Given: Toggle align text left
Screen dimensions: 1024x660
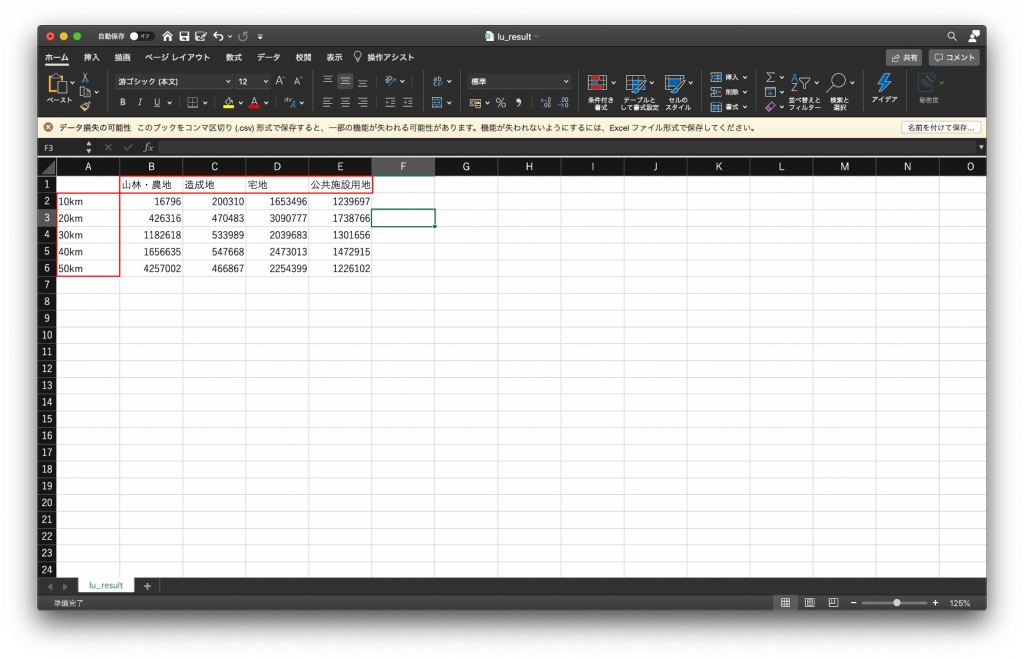Looking at the screenshot, I should tap(328, 102).
